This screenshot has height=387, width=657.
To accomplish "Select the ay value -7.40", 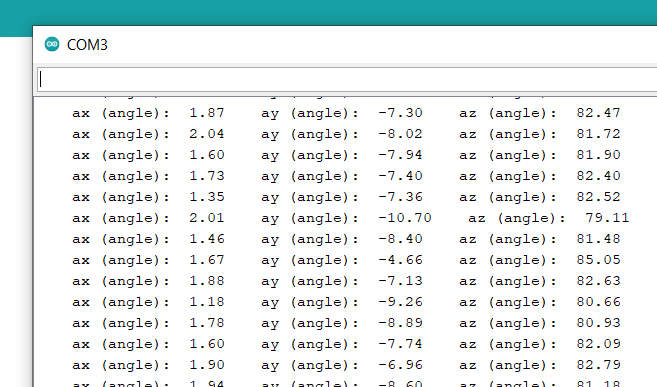I will tap(400, 176).
